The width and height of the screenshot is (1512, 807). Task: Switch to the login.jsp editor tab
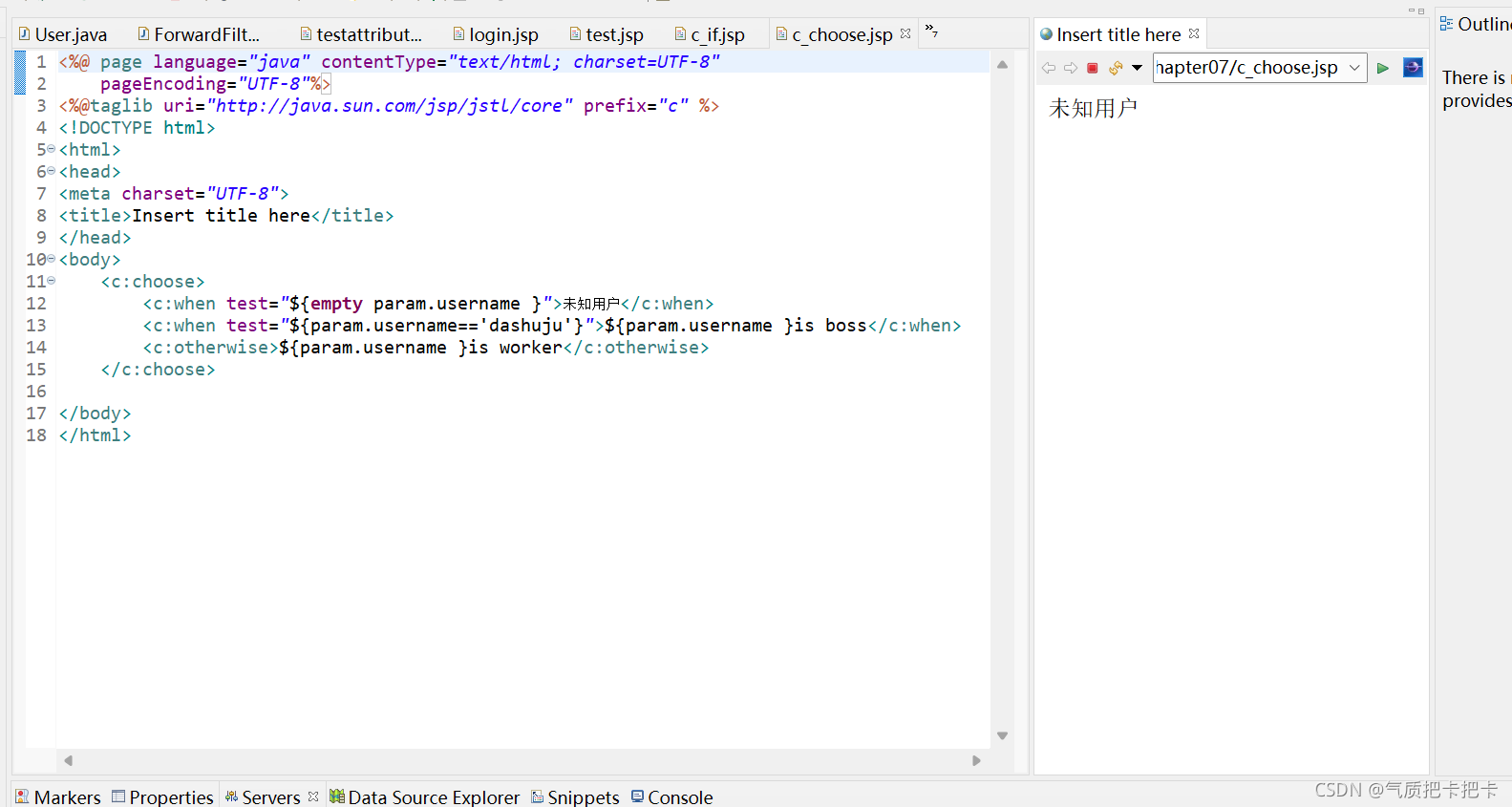click(496, 34)
